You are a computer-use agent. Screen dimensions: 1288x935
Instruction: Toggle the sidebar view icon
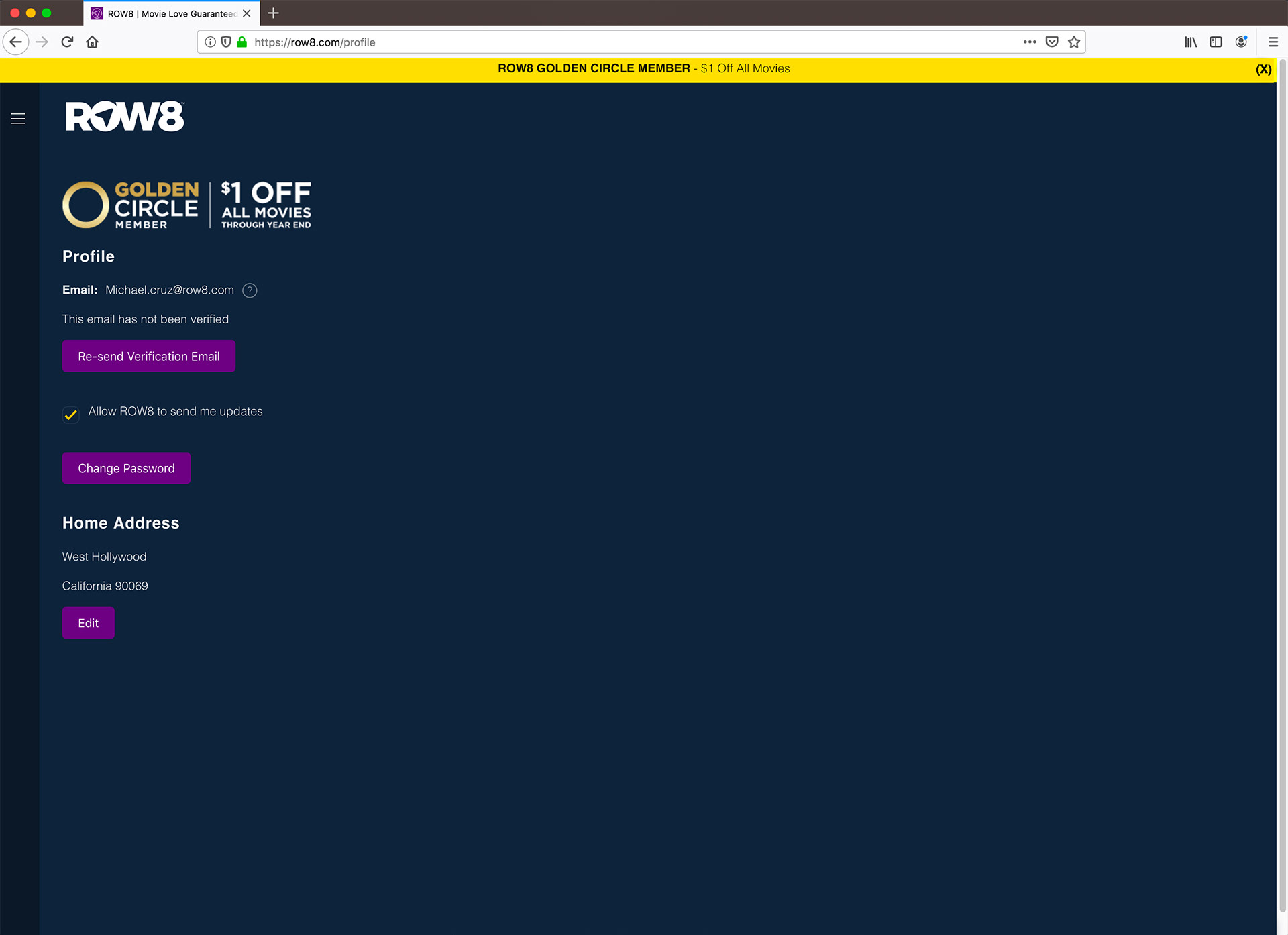pos(1216,42)
